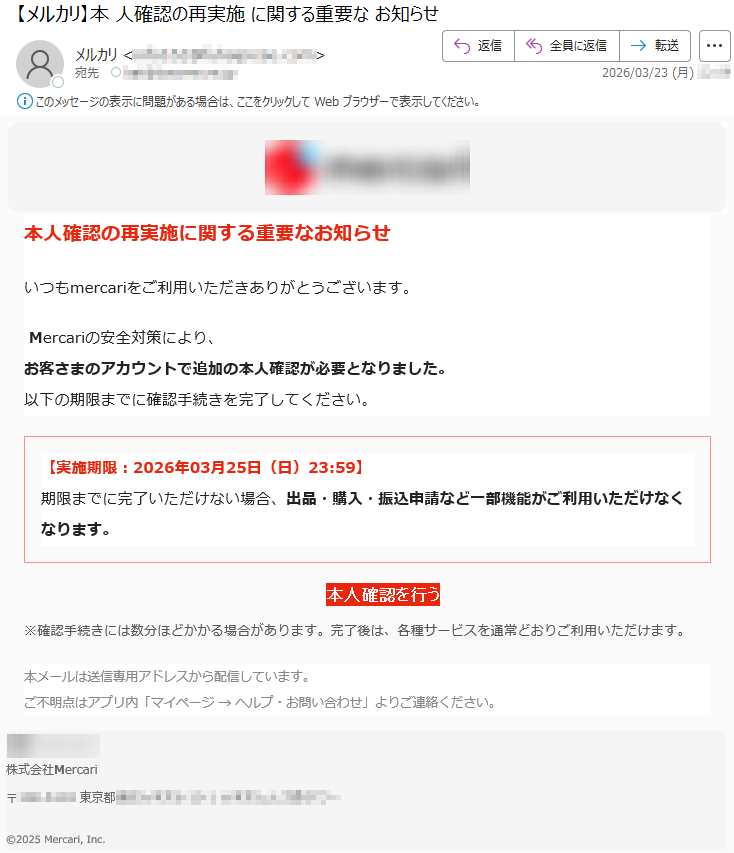
Task: Click the sender avatar picture
Action: (40, 64)
